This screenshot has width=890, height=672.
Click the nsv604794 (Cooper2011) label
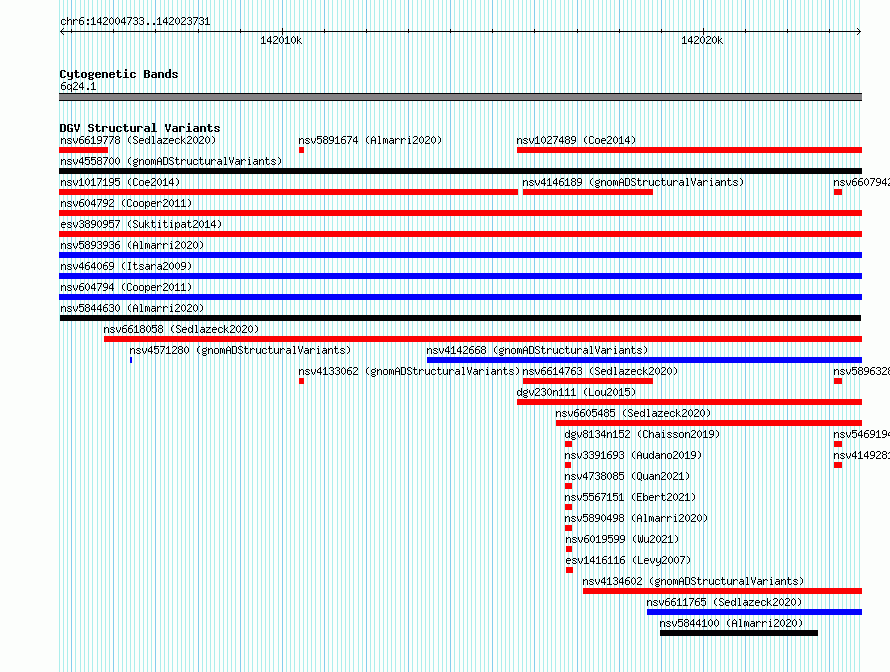click(x=126, y=287)
